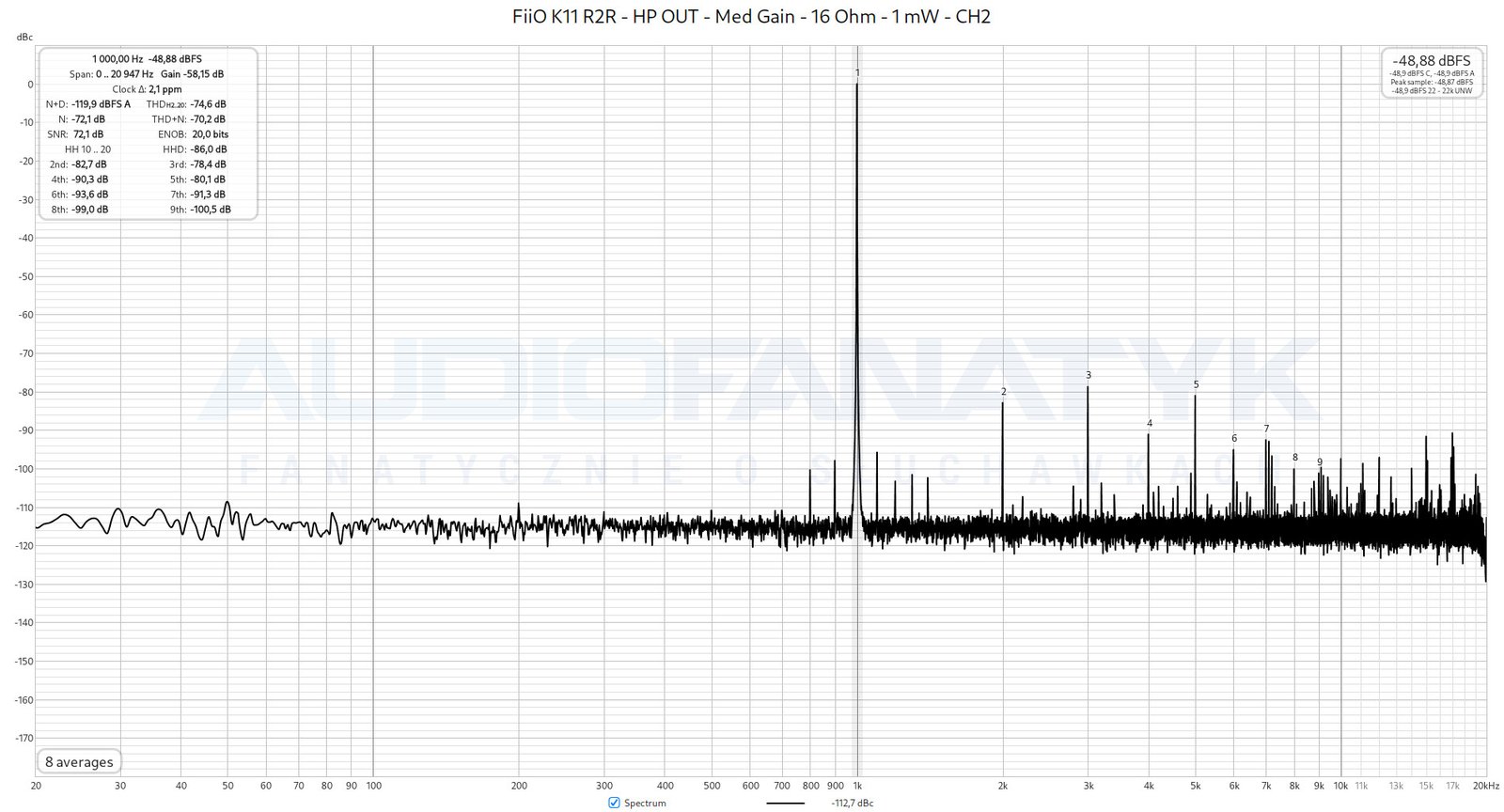Click the Spectrum legend label
Image resolution: width=1504 pixels, height=812 pixels.
(x=645, y=803)
